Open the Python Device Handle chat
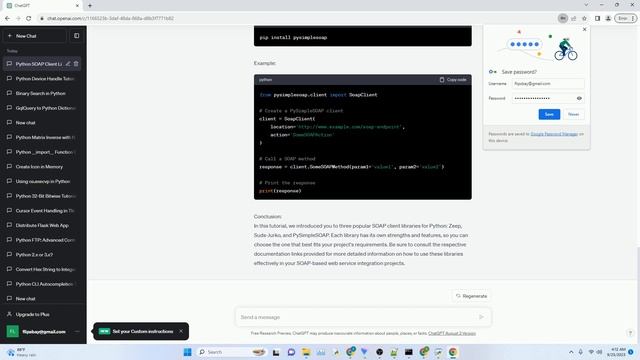 point(42,79)
